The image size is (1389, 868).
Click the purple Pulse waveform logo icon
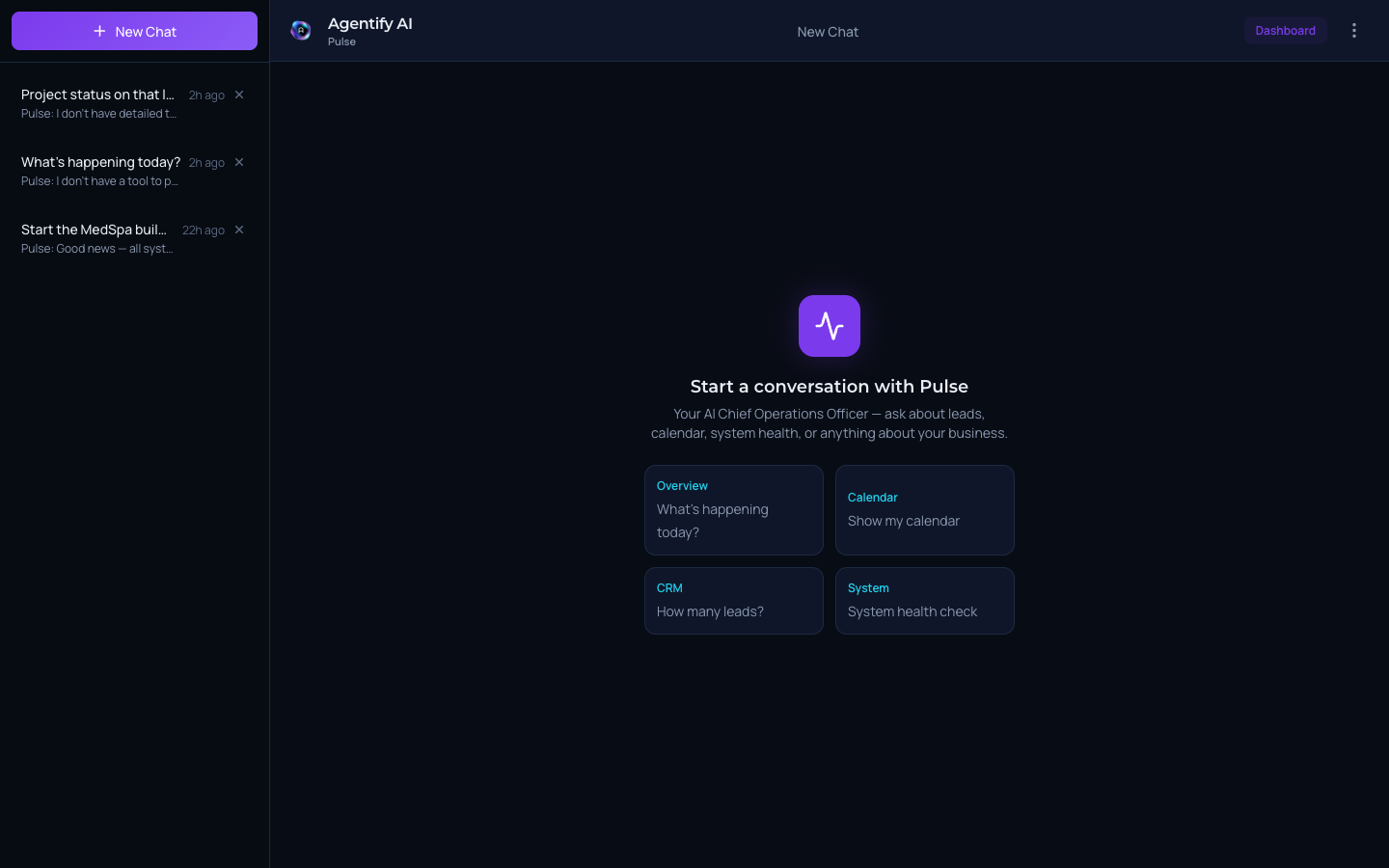pyautogui.click(x=830, y=326)
